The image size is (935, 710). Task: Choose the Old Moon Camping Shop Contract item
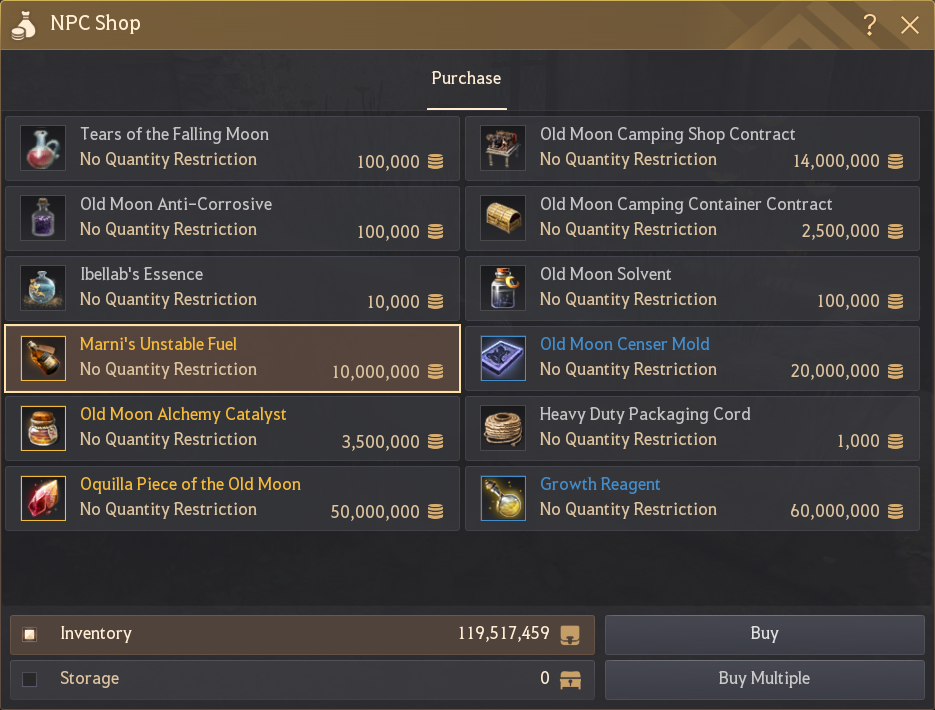692,148
